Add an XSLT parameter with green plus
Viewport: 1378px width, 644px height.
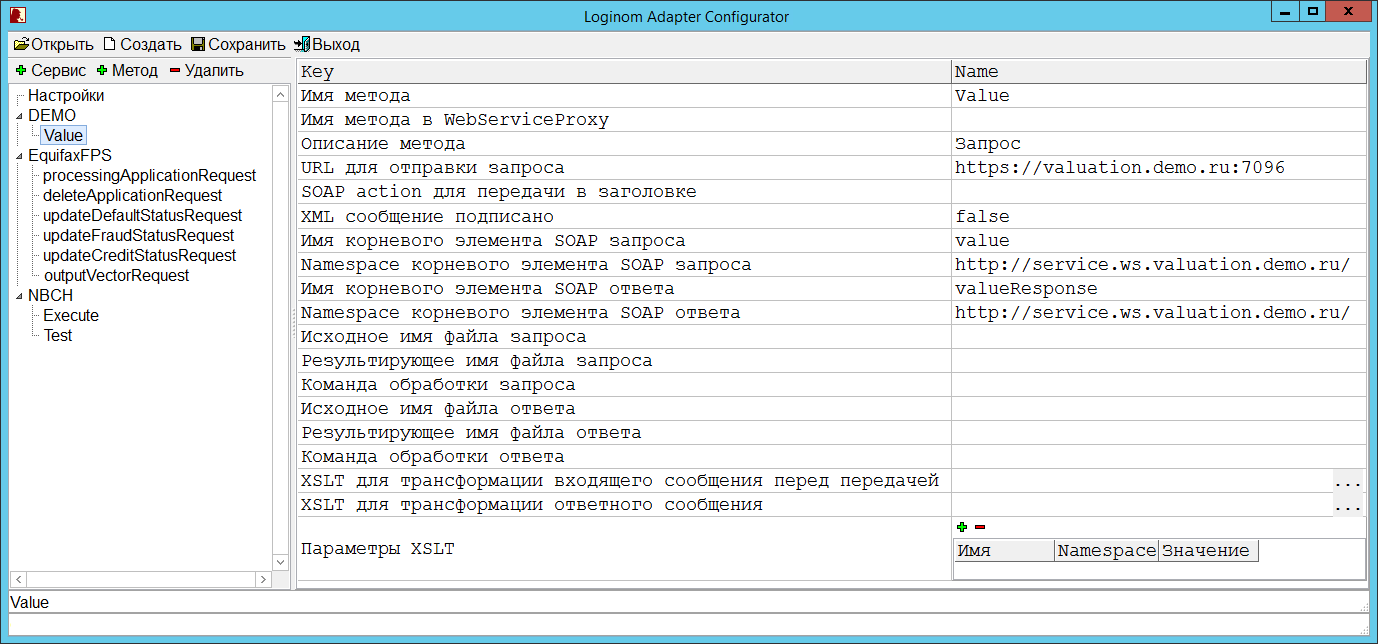point(962,527)
